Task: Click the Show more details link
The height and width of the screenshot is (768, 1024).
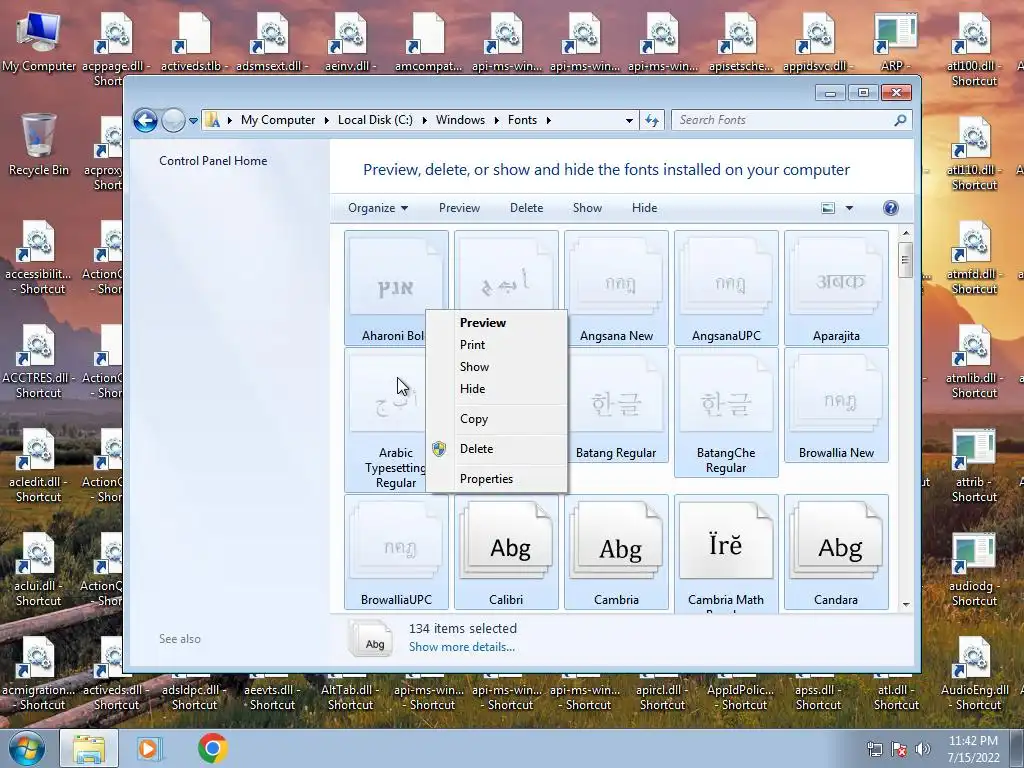Action: [462, 647]
